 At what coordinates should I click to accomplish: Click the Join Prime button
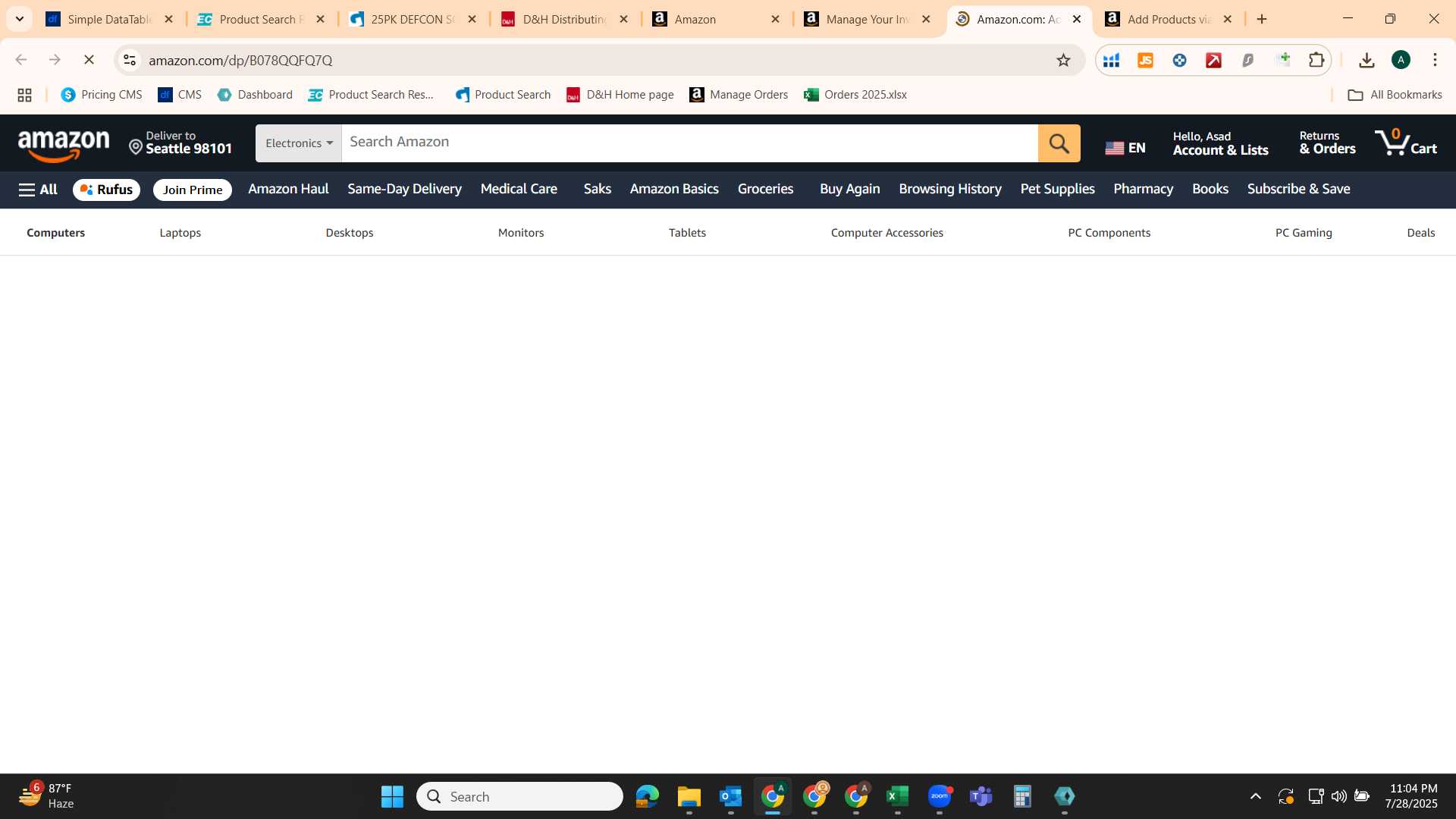click(193, 190)
